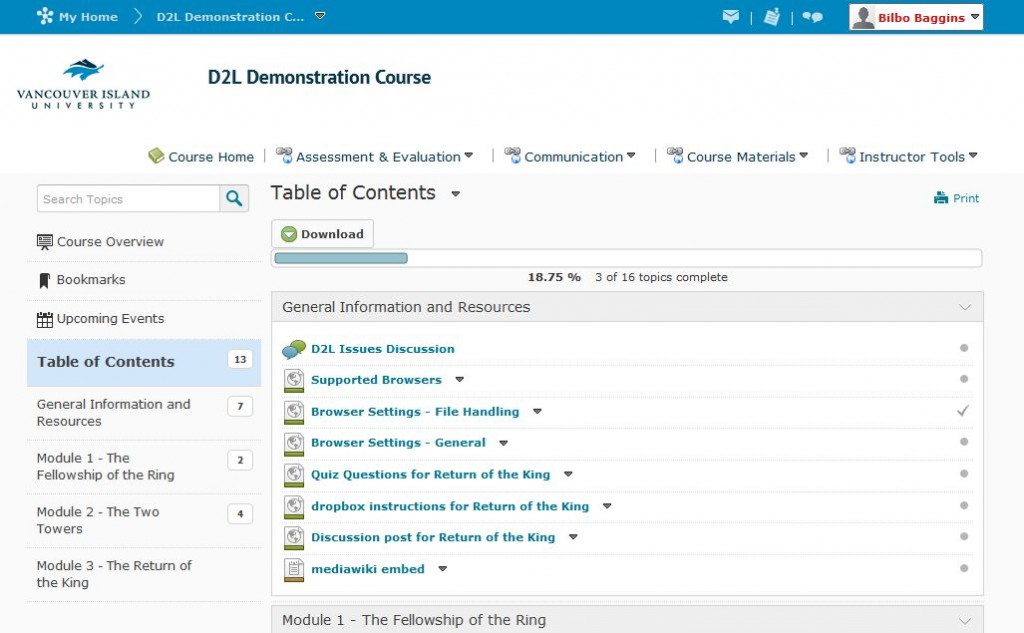This screenshot has width=1024, height=633.
Task: Open the Table of Contents heading dropdown
Action: 456,194
